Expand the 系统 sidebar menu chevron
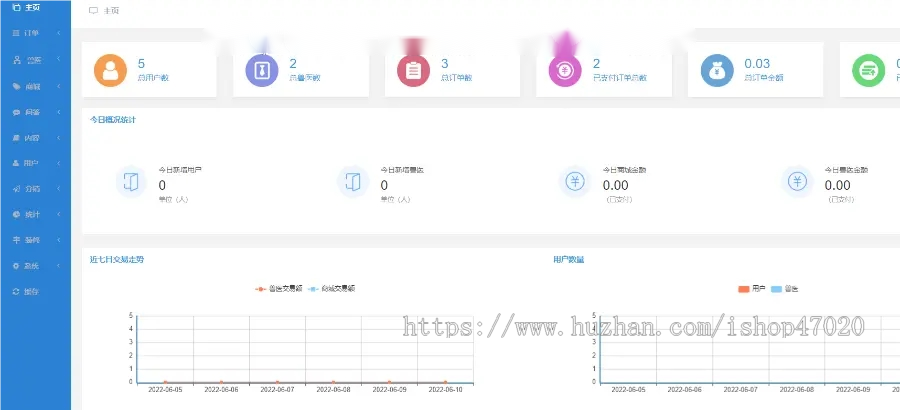The height and width of the screenshot is (410, 900). click(x=59, y=266)
